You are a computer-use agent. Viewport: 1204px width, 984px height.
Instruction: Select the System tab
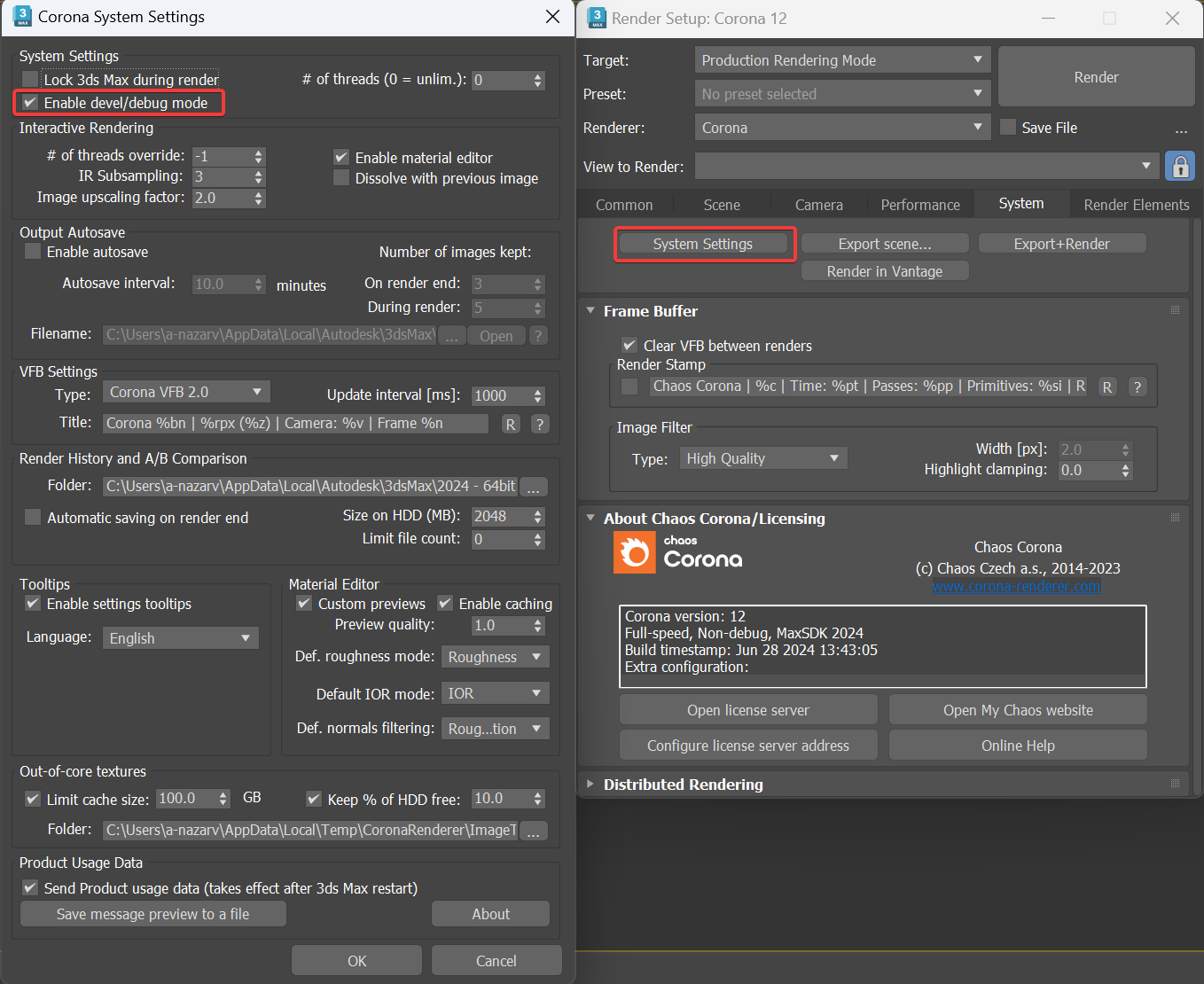tap(1021, 203)
